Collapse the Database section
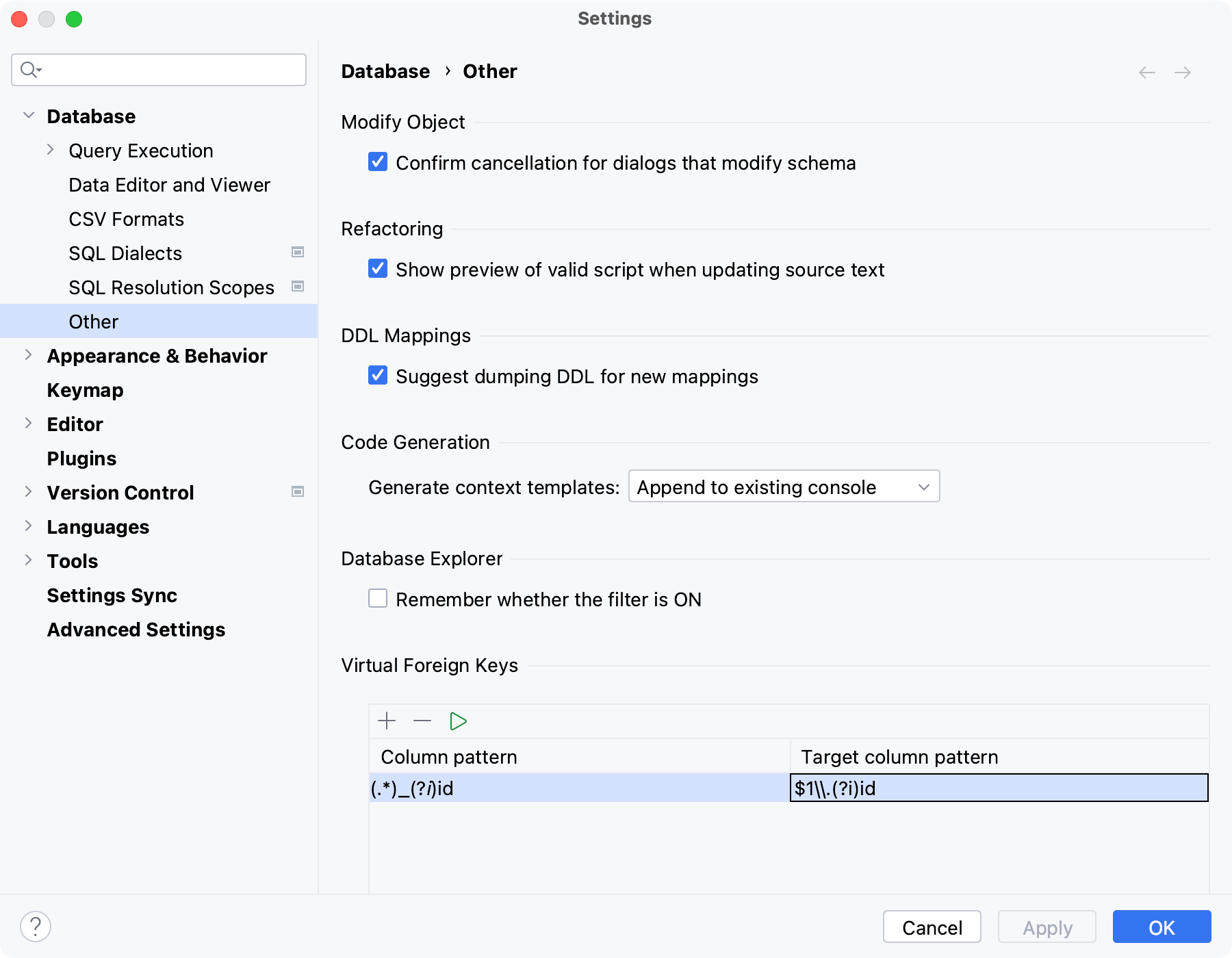This screenshot has width=1232, height=958. point(28,115)
